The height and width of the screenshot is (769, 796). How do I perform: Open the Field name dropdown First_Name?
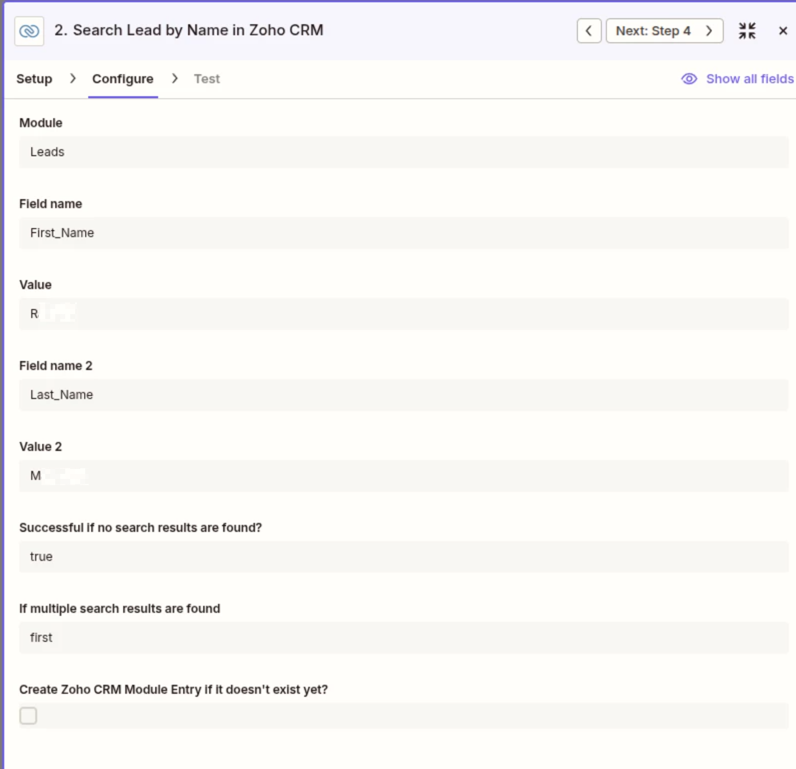pos(403,233)
